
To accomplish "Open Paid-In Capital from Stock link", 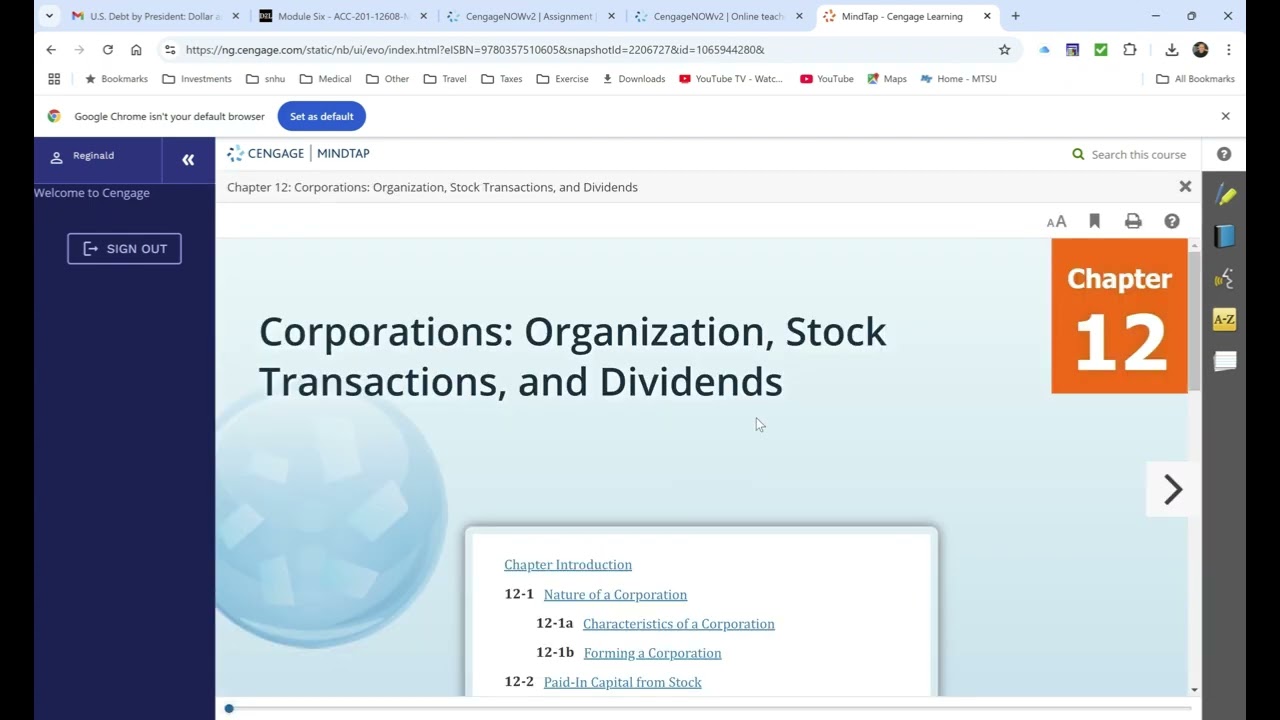I will pyautogui.click(x=622, y=682).
